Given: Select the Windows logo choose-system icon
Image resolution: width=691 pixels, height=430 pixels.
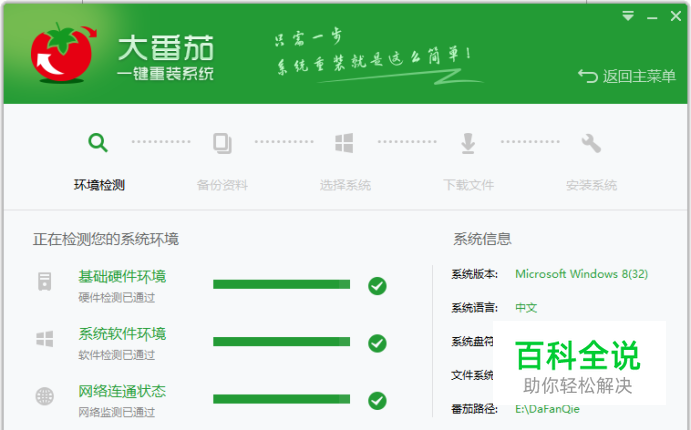Looking at the screenshot, I should 344,143.
